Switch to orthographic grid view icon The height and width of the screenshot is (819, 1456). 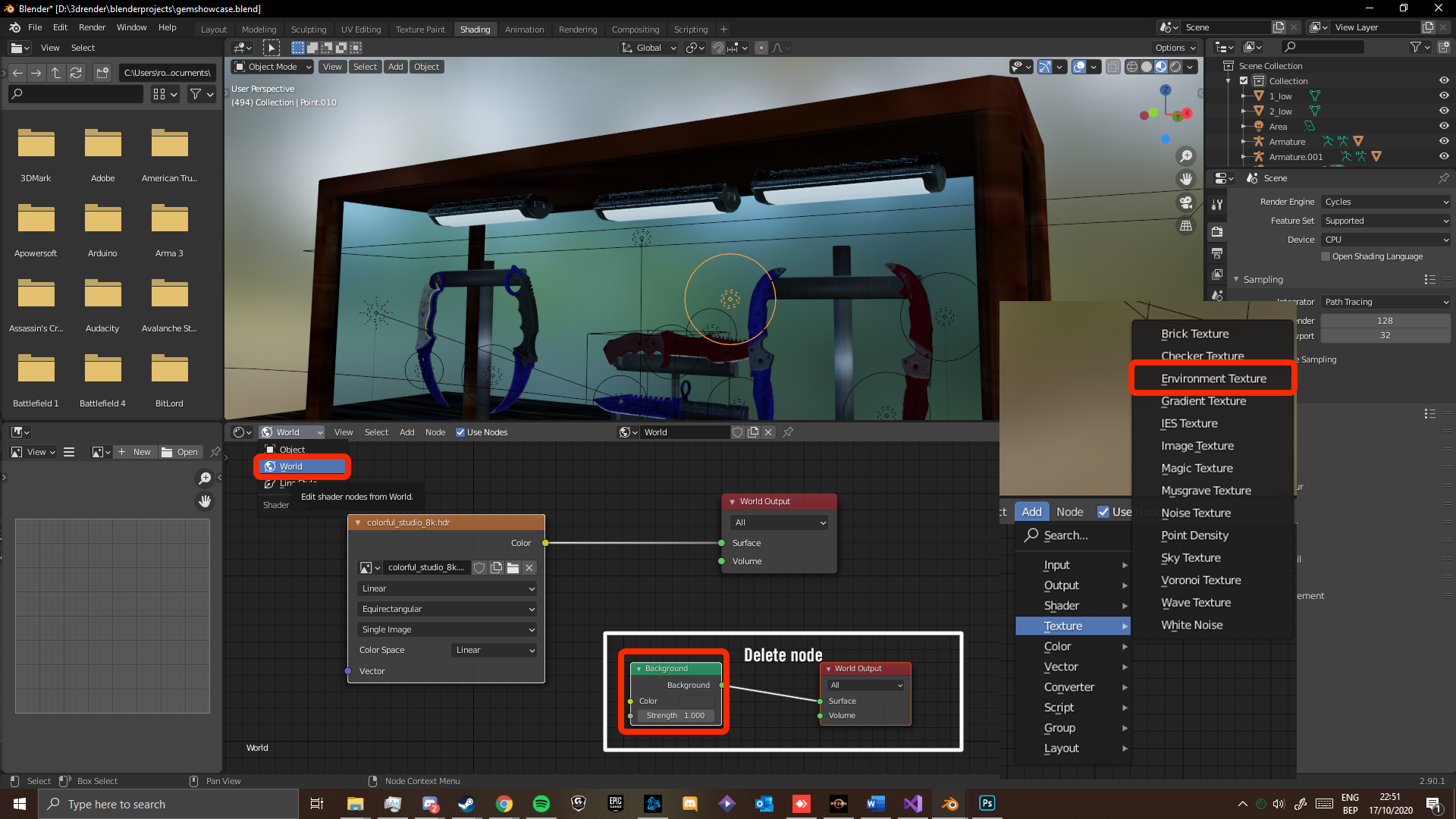tap(1186, 226)
